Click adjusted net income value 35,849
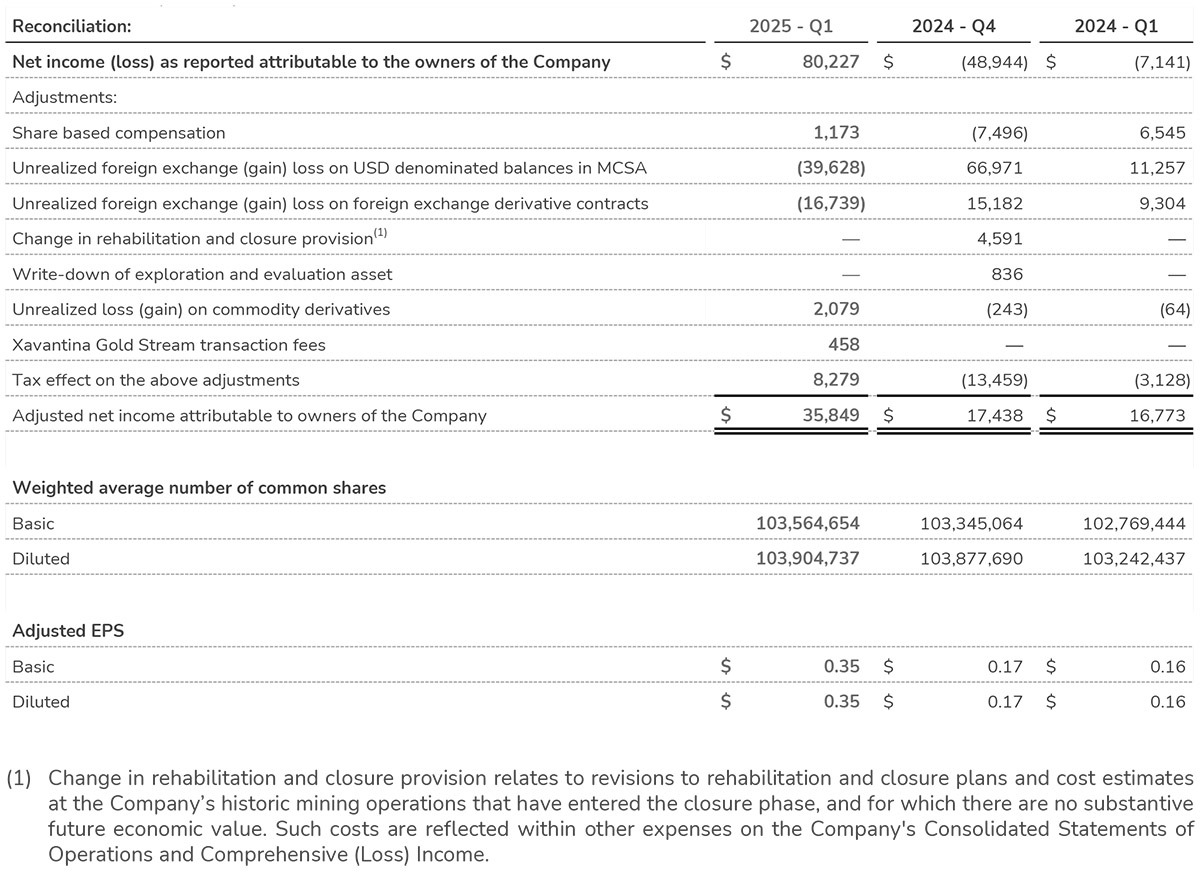 (x=831, y=415)
